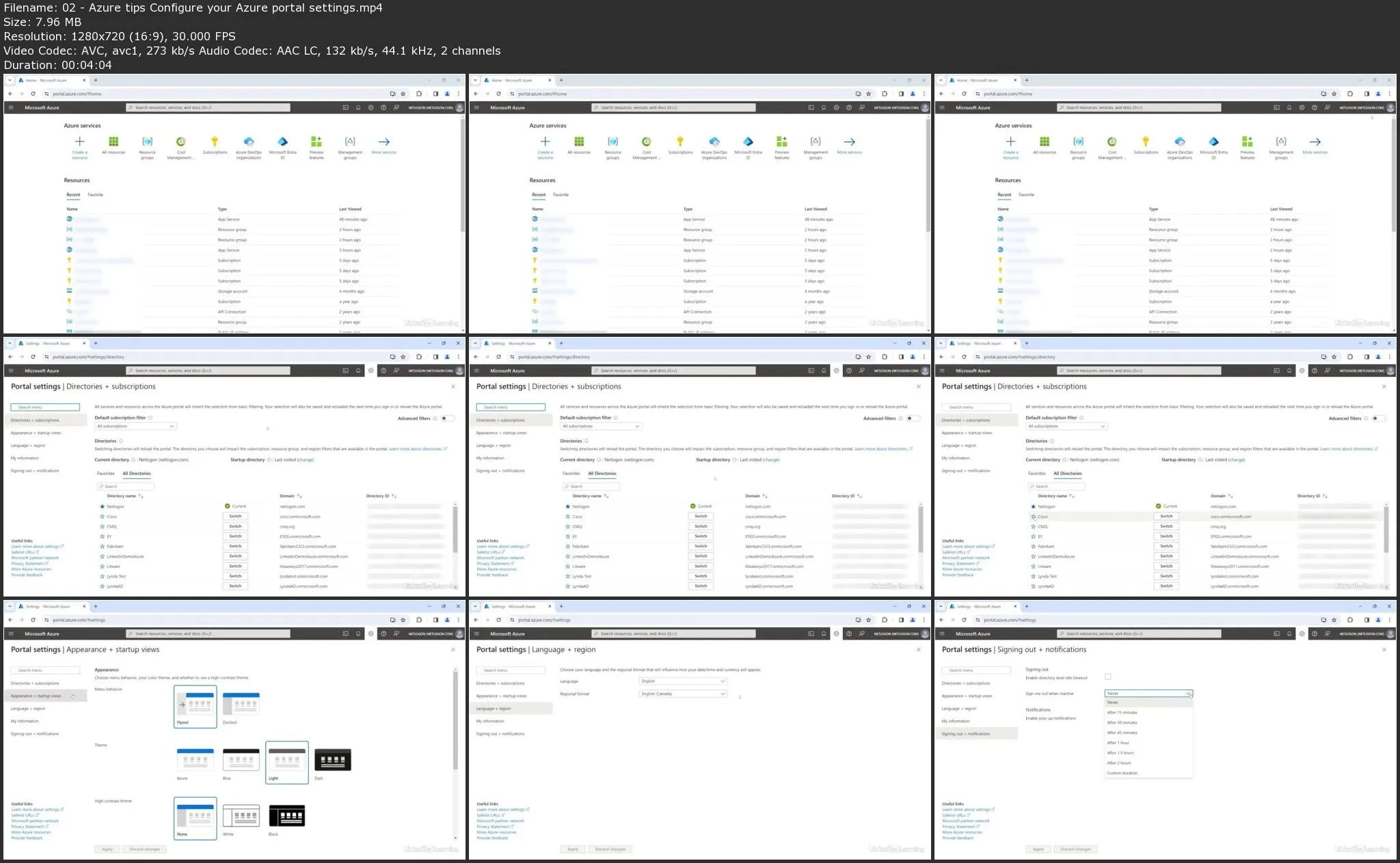Viewport: 1400px width, 863px height.
Task: Select the Azure theme option
Action: [x=195, y=760]
